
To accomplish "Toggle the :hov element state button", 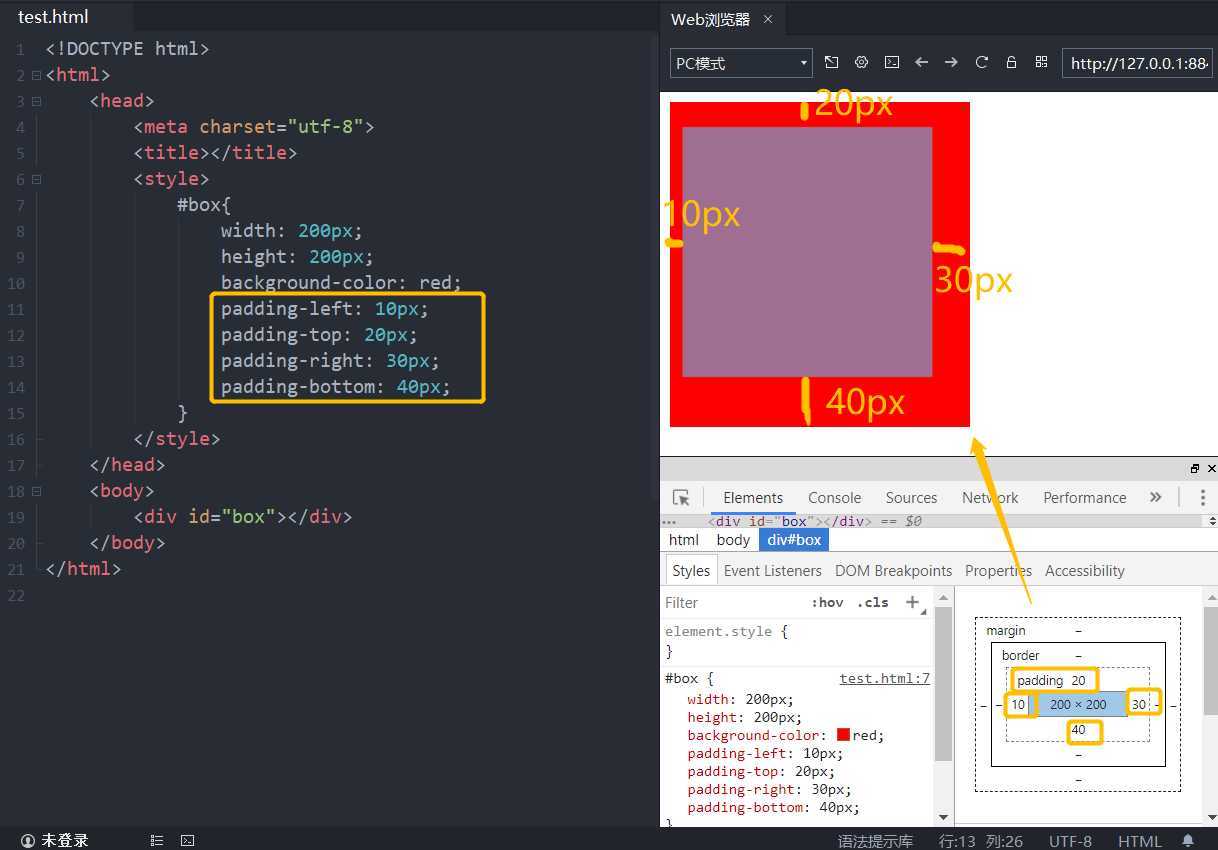I will [827, 603].
